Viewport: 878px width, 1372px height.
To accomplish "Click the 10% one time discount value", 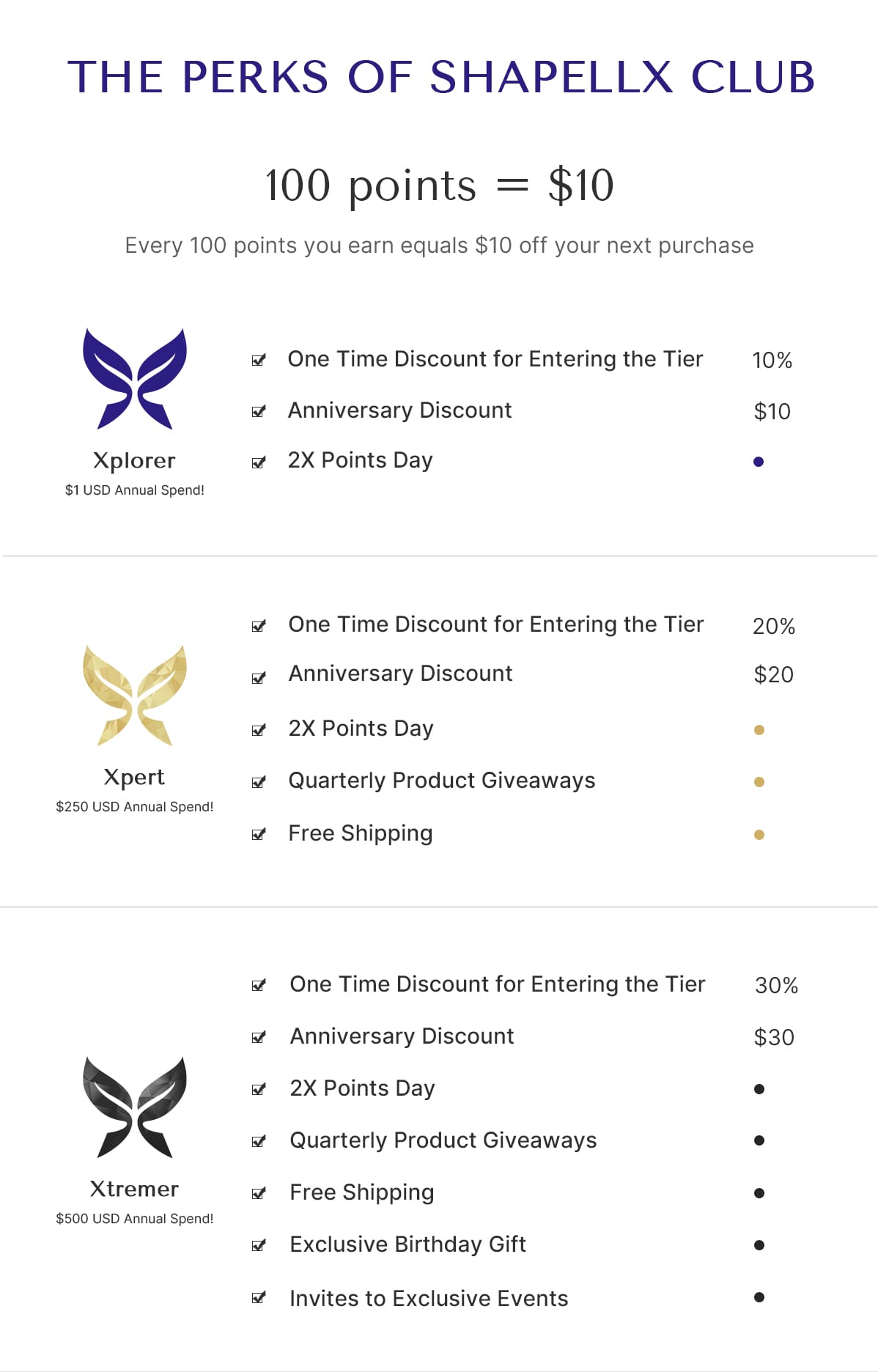I will coord(772,361).
